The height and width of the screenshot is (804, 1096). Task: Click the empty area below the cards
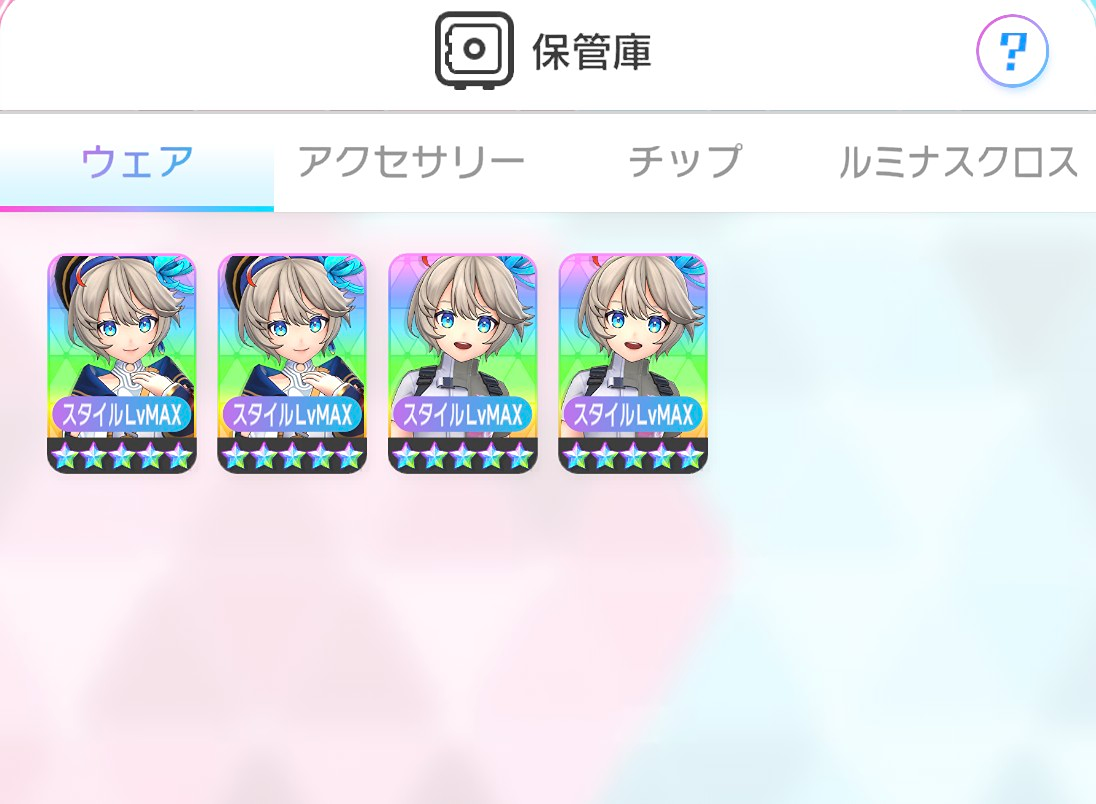click(548, 636)
